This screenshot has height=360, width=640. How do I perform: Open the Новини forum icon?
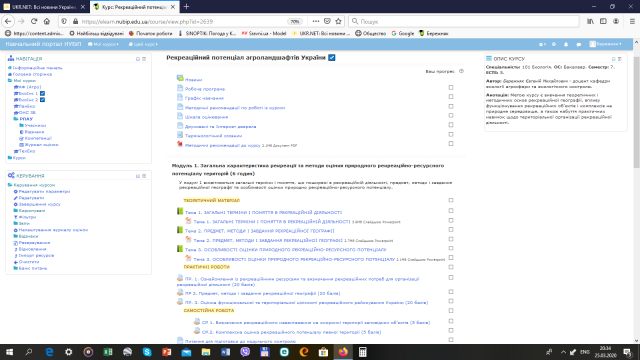[x=180, y=78]
